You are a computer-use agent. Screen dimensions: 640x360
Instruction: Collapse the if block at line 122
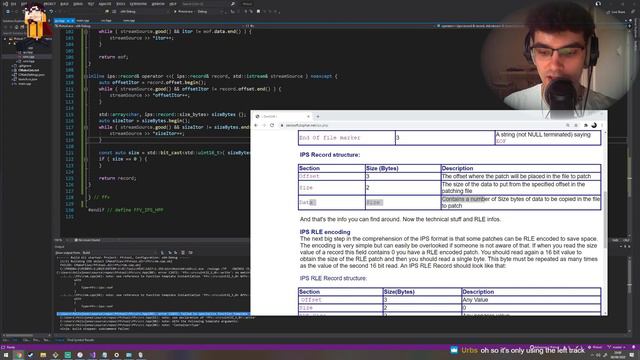(x=86, y=159)
